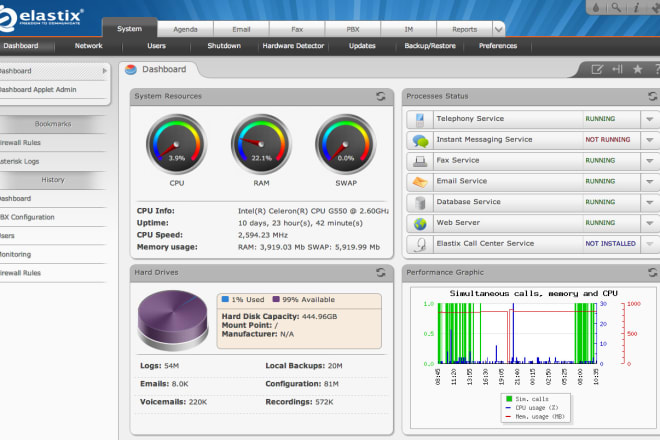Image resolution: width=660 pixels, height=440 pixels.
Task: Open Monitoring history link
Action: coord(53,254)
